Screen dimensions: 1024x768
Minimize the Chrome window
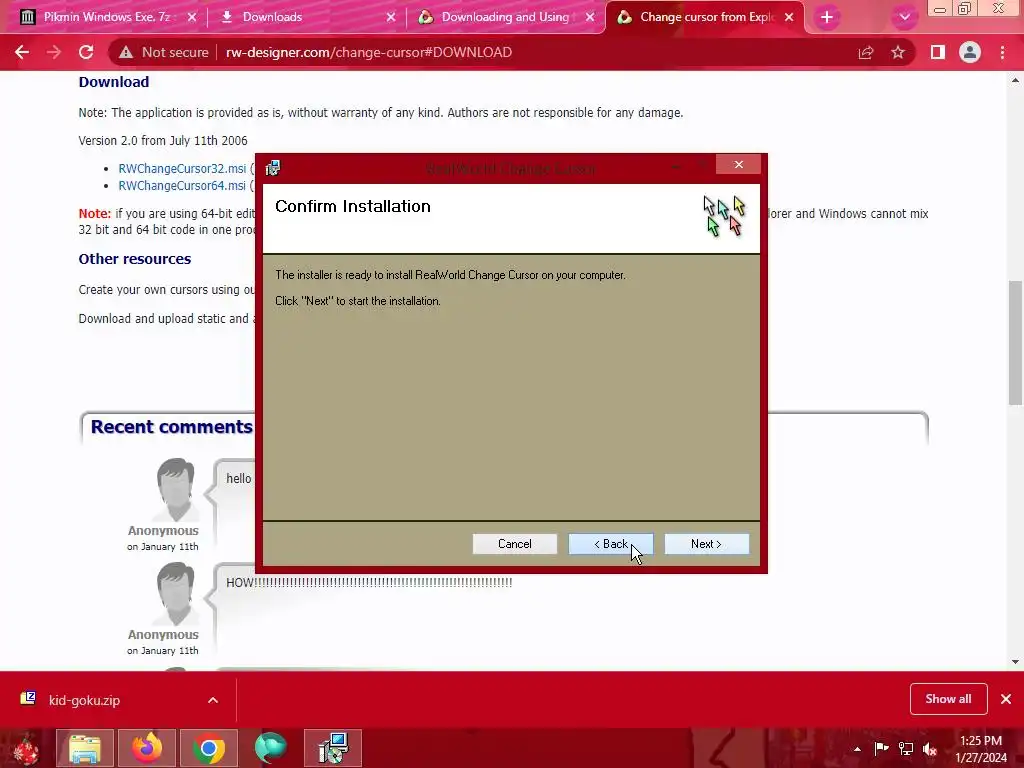(x=940, y=9)
